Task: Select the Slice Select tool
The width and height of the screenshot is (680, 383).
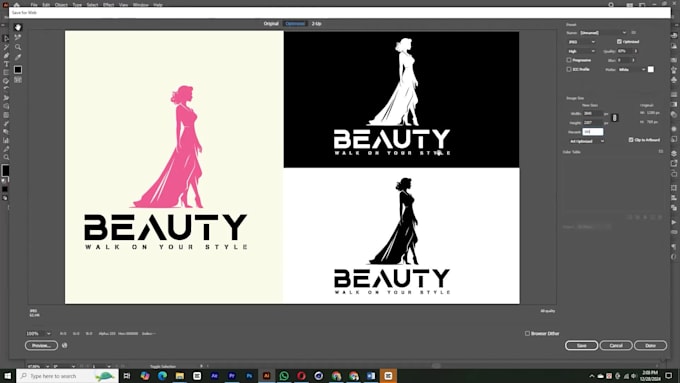Action: [18, 37]
